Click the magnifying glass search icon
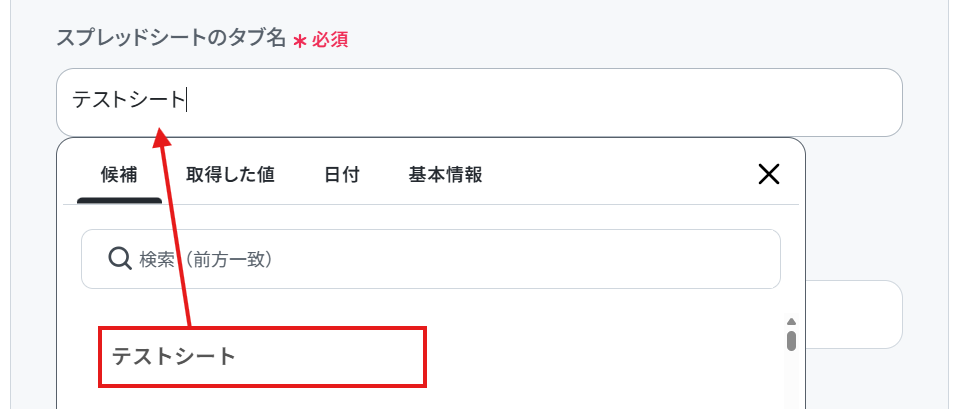The width and height of the screenshot is (964, 409). [x=120, y=259]
